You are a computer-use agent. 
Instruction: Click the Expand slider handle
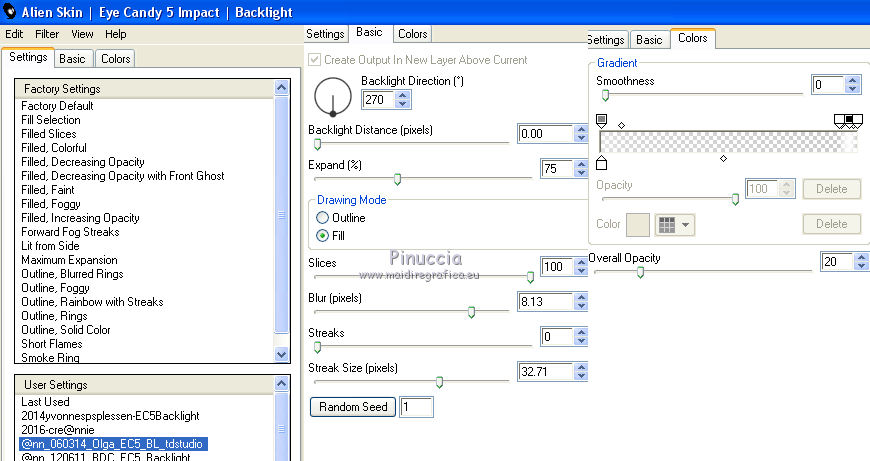pyautogui.click(x=397, y=179)
